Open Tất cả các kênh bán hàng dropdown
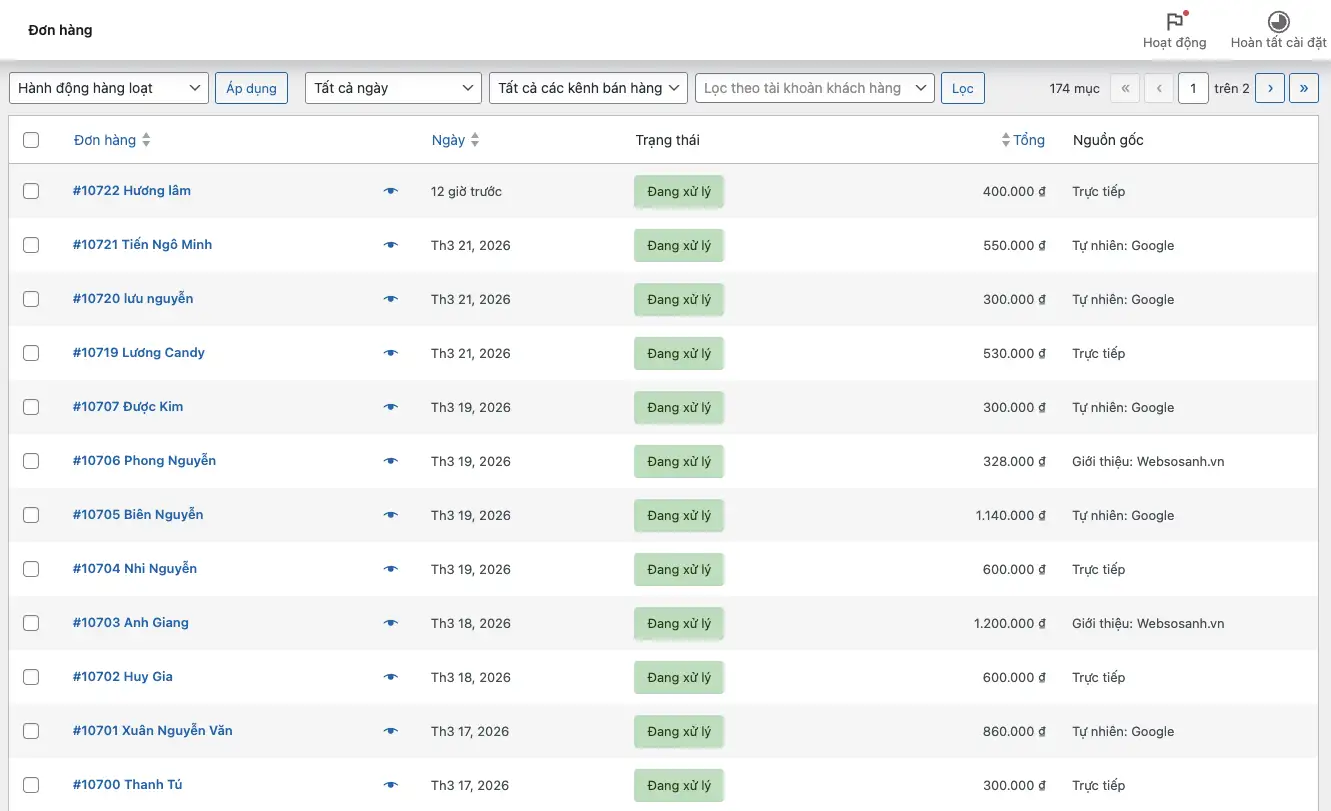This screenshot has width=1331, height=811. tap(588, 88)
